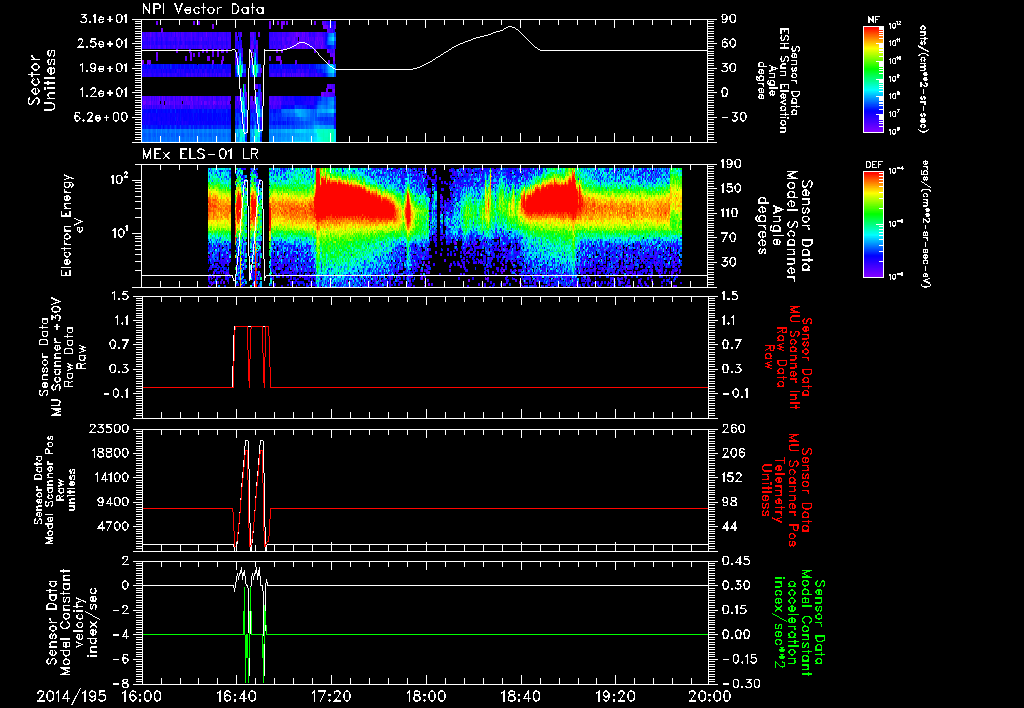Click the 16:00 time axis label
Image resolution: width=1024 pixels, height=708 pixels.
click(141, 696)
